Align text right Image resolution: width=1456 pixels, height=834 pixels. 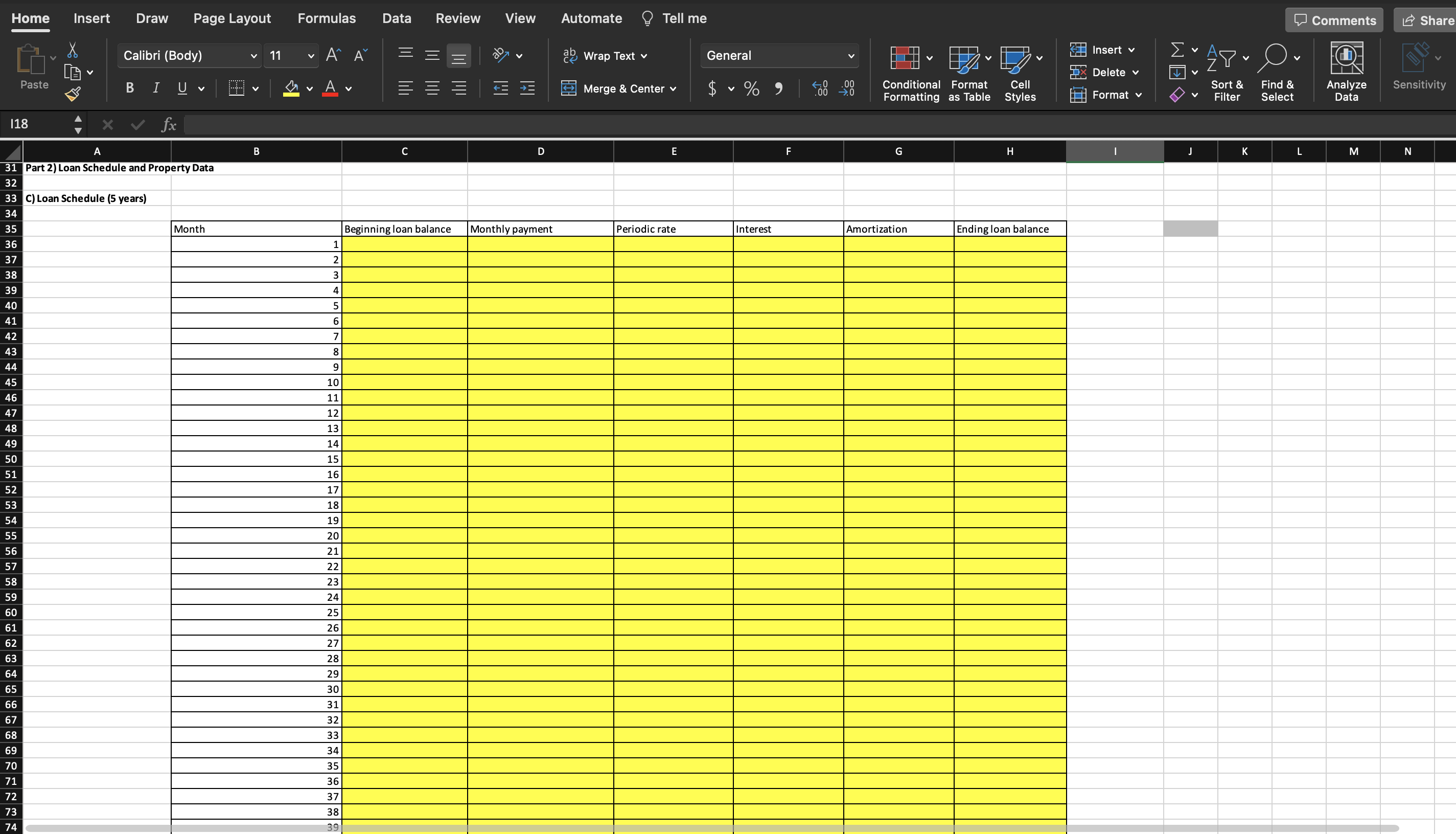458,87
